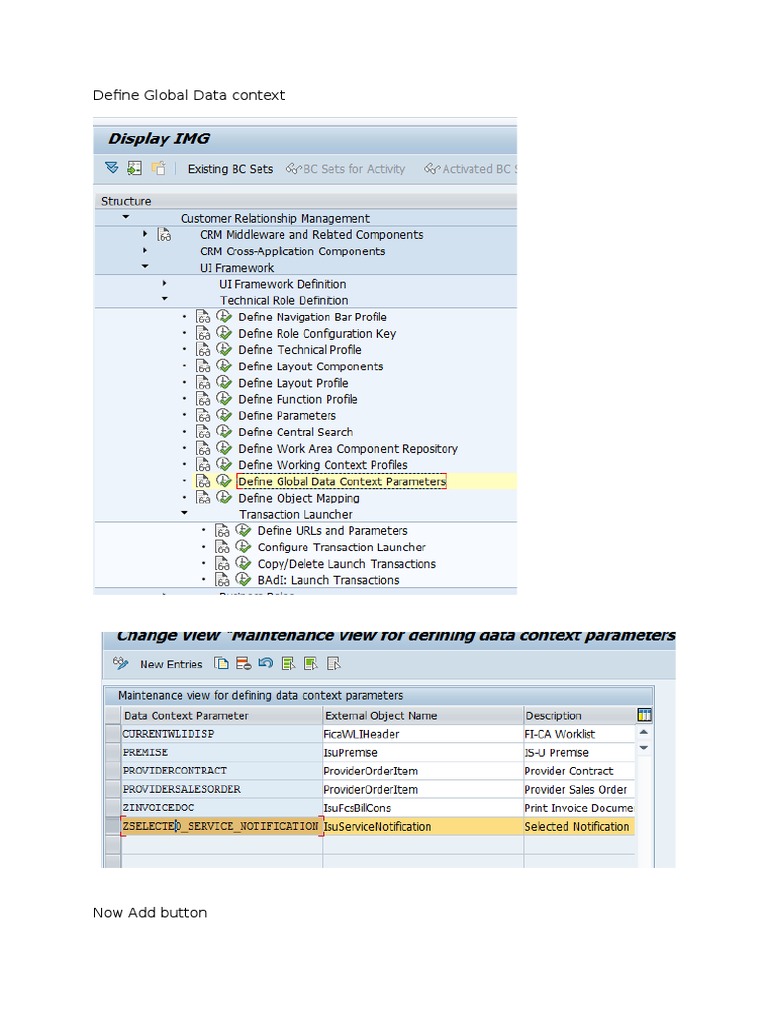Open documentation for Define Layout Components
Image resolution: width=768 pixels, height=1024 pixels.
pyautogui.click(x=204, y=366)
